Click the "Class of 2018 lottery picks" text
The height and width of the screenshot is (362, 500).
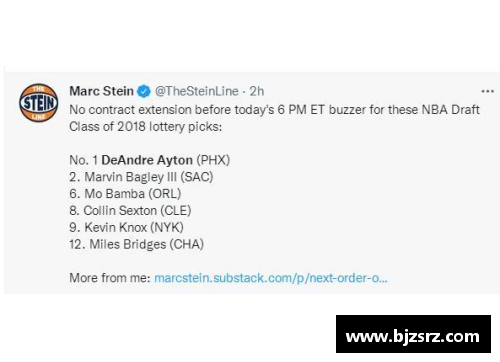click(145, 127)
